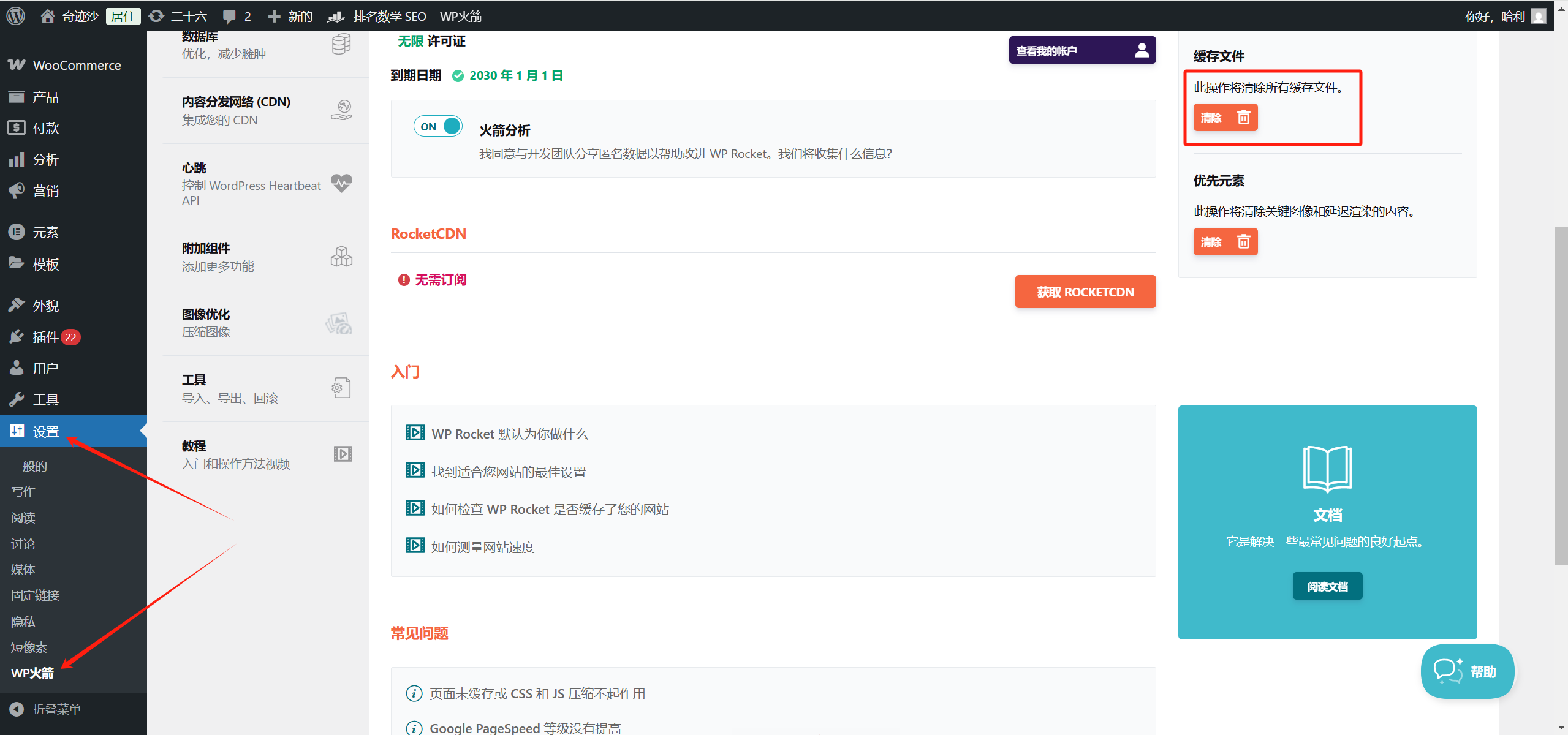Image resolution: width=1568 pixels, height=735 pixels.
Task: Click the video icon beside 教程
Action: pyautogui.click(x=343, y=454)
